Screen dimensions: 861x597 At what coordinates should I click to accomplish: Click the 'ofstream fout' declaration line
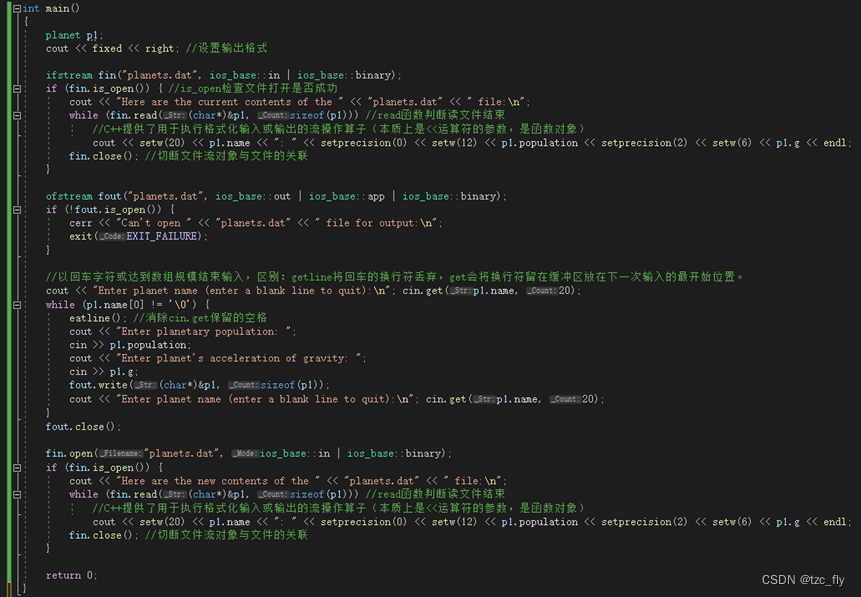pos(276,196)
